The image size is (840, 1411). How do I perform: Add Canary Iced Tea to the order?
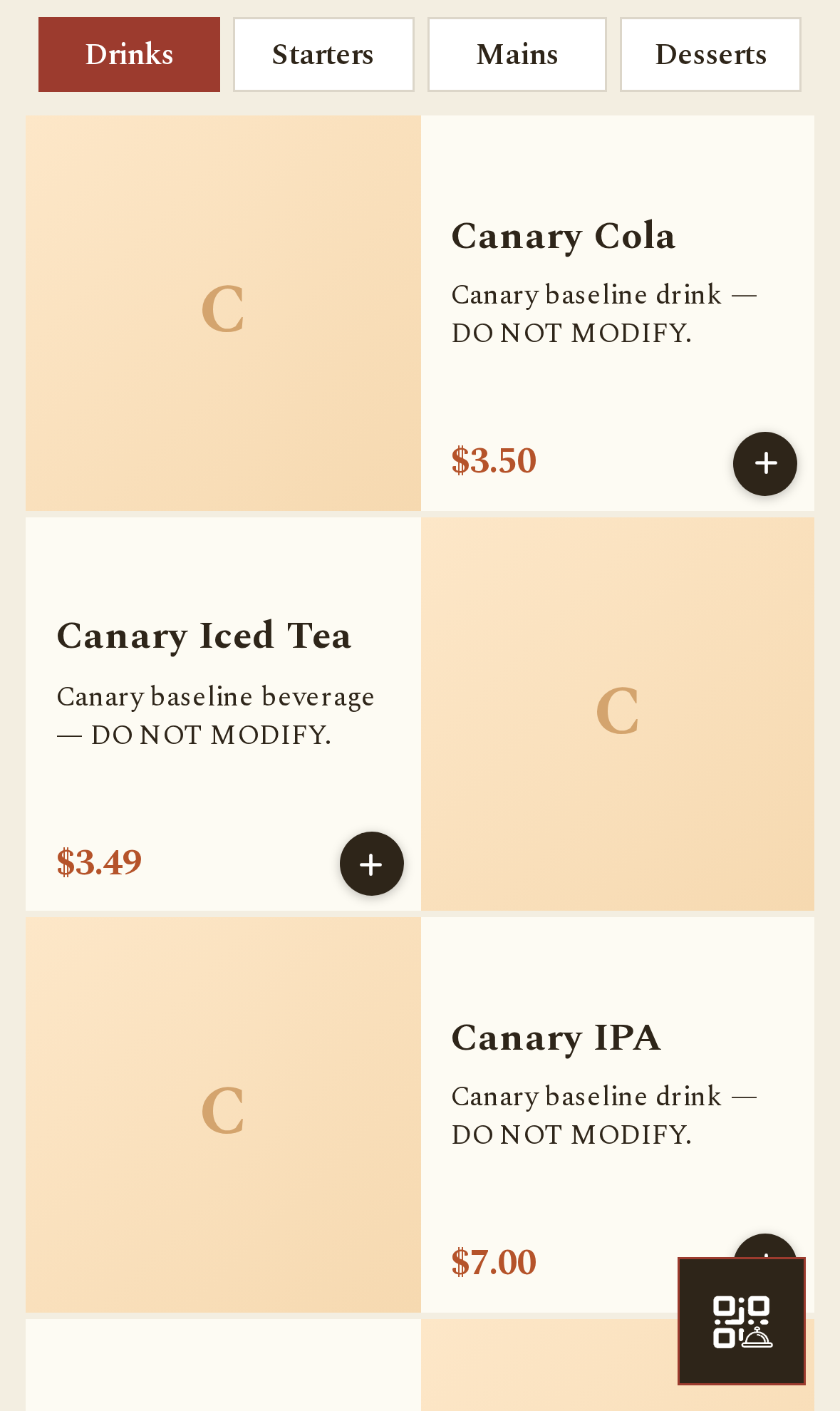[x=371, y=864]
